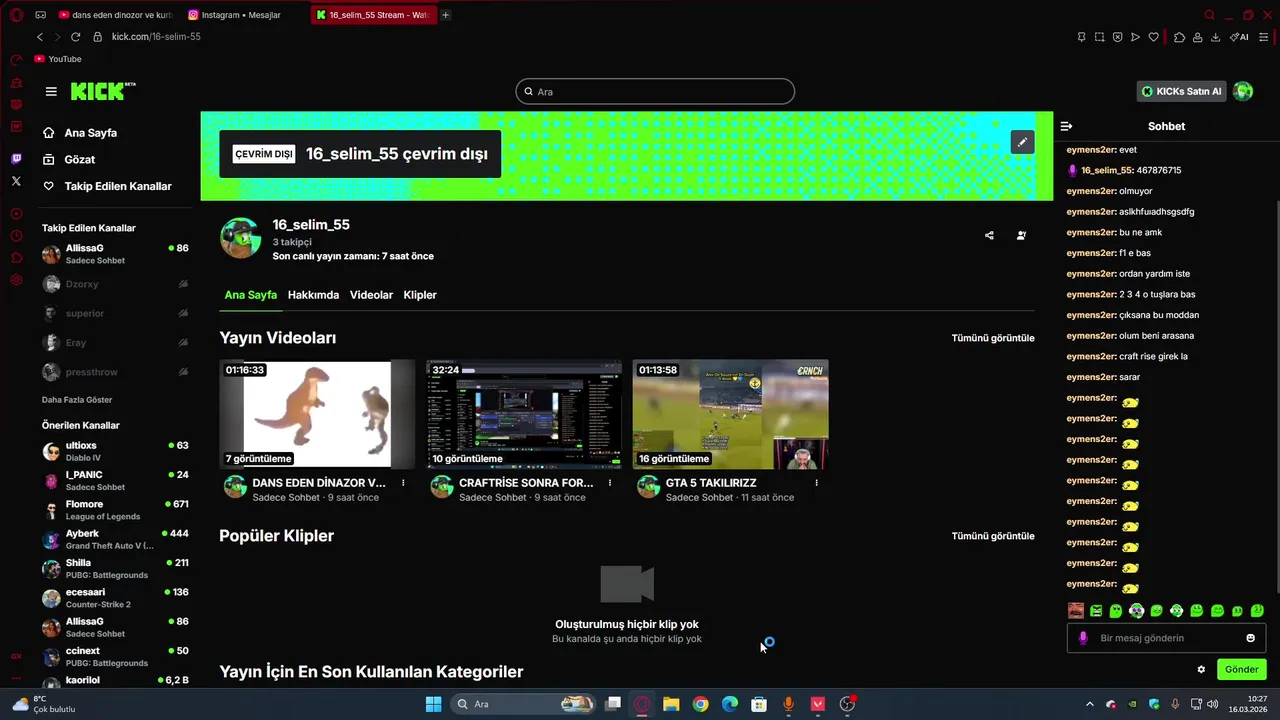The height and width of the screenshot is (720, 1280).
Task: Open AllissaG in followed channels list
Action: 115,254
